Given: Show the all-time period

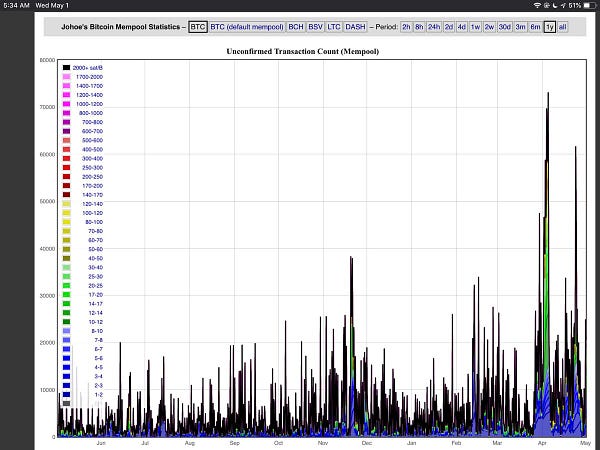Looking at the screenshot, I should click(x=562, y=27).
